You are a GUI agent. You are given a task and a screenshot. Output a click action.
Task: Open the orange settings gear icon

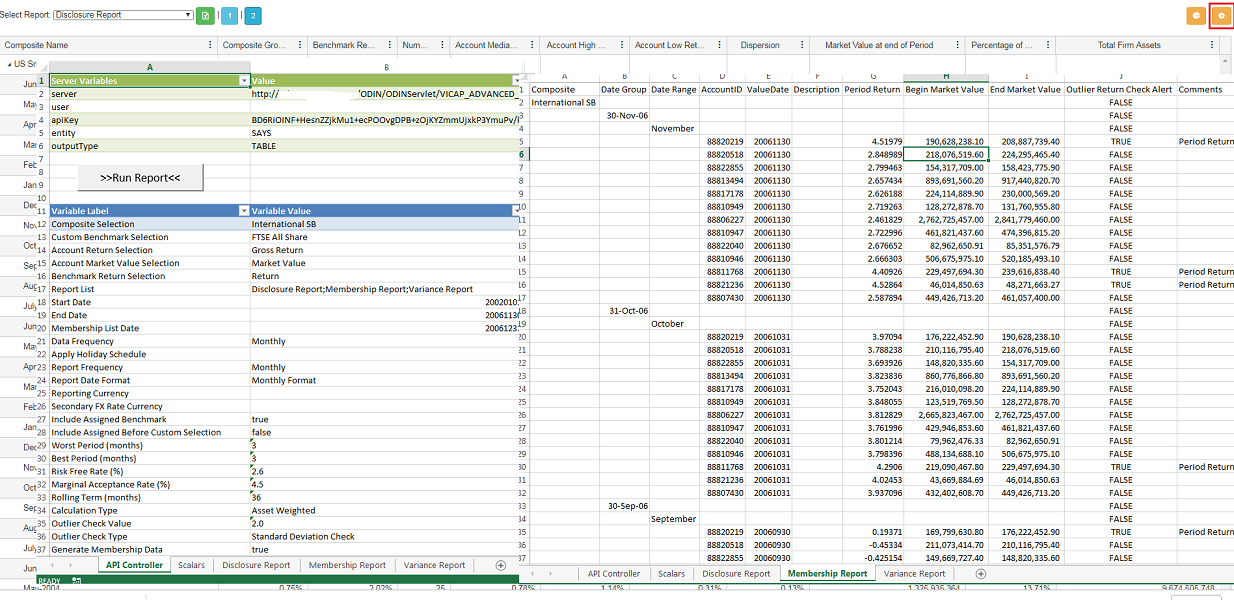pos(1220,16)
